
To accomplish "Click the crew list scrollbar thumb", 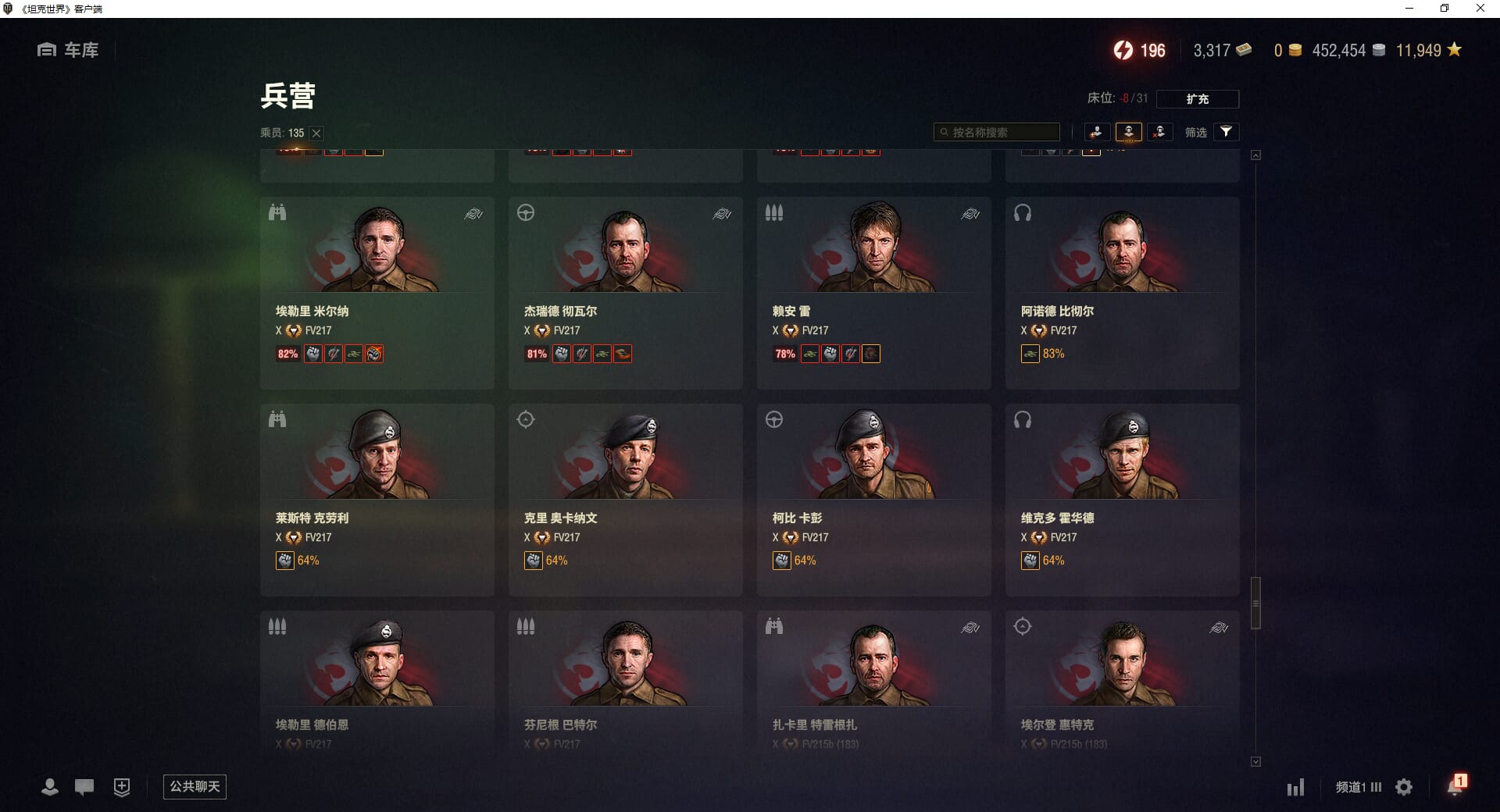I will [1255, 603].
